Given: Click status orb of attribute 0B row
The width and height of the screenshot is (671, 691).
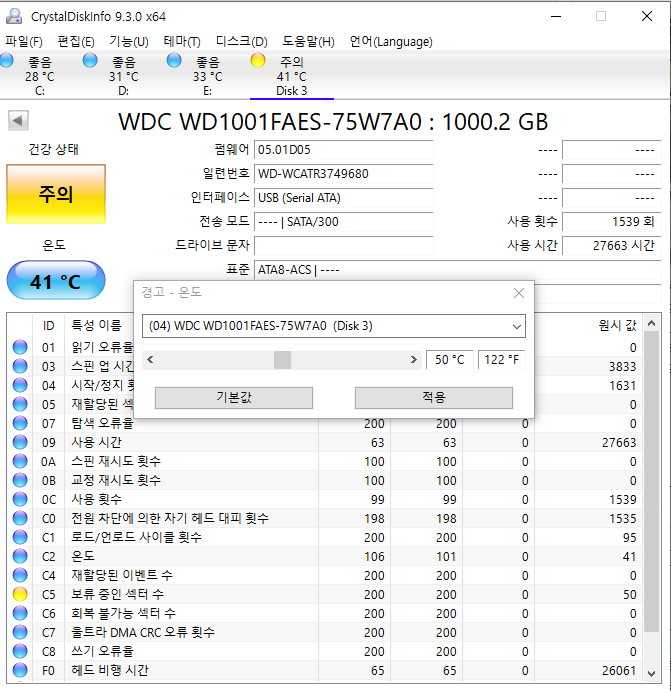Looking at the screenshot, I should 20,480.
